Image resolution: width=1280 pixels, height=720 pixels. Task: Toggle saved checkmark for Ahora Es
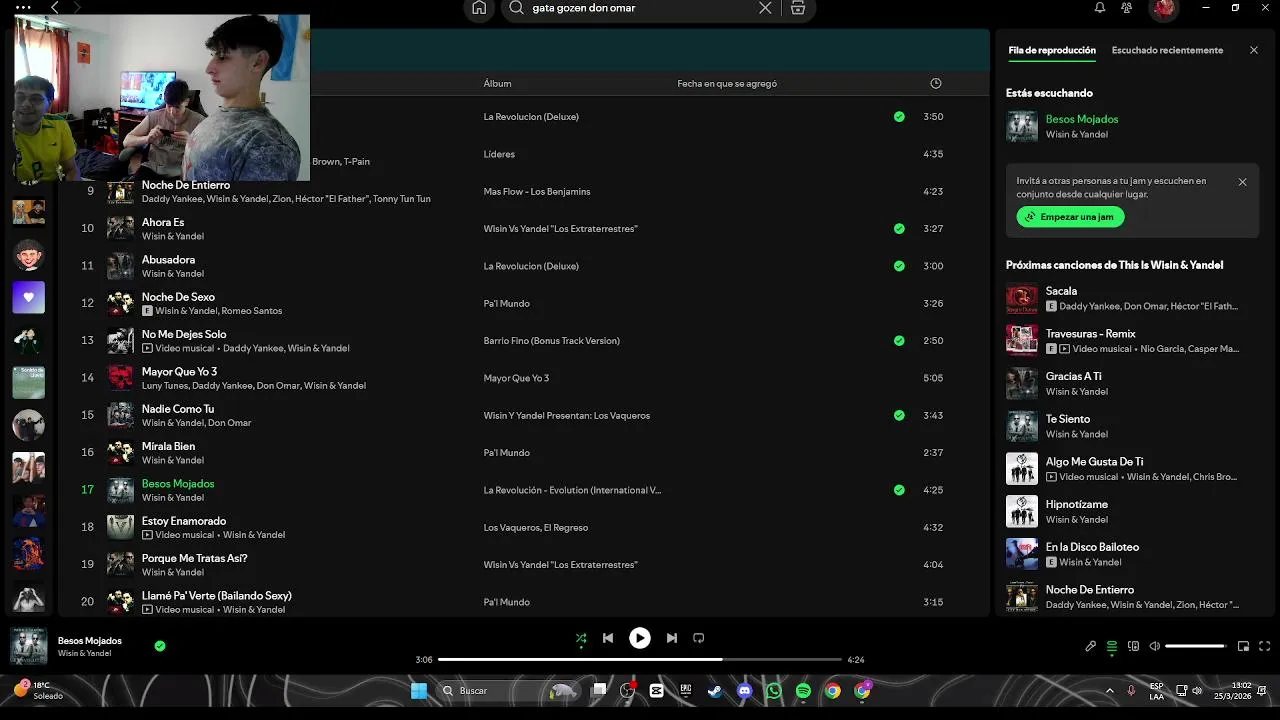[899, 229]
